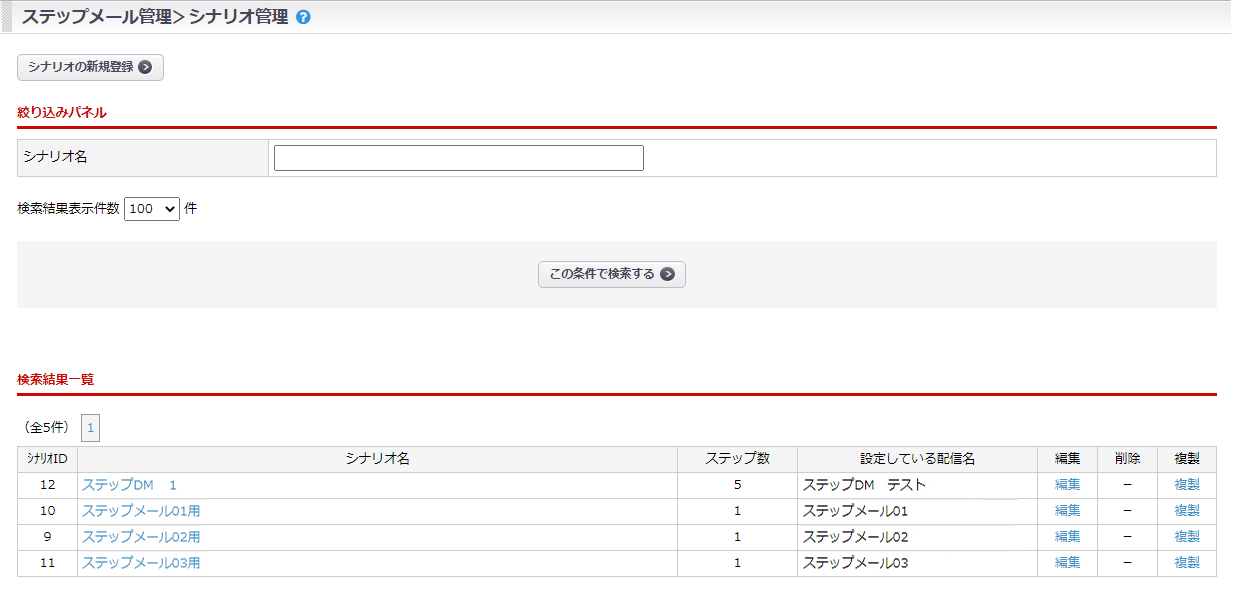Viewport: 1233px width, 595px height.
Task: Duplicate the scenario with ID 9
Action: (1187, 537)
